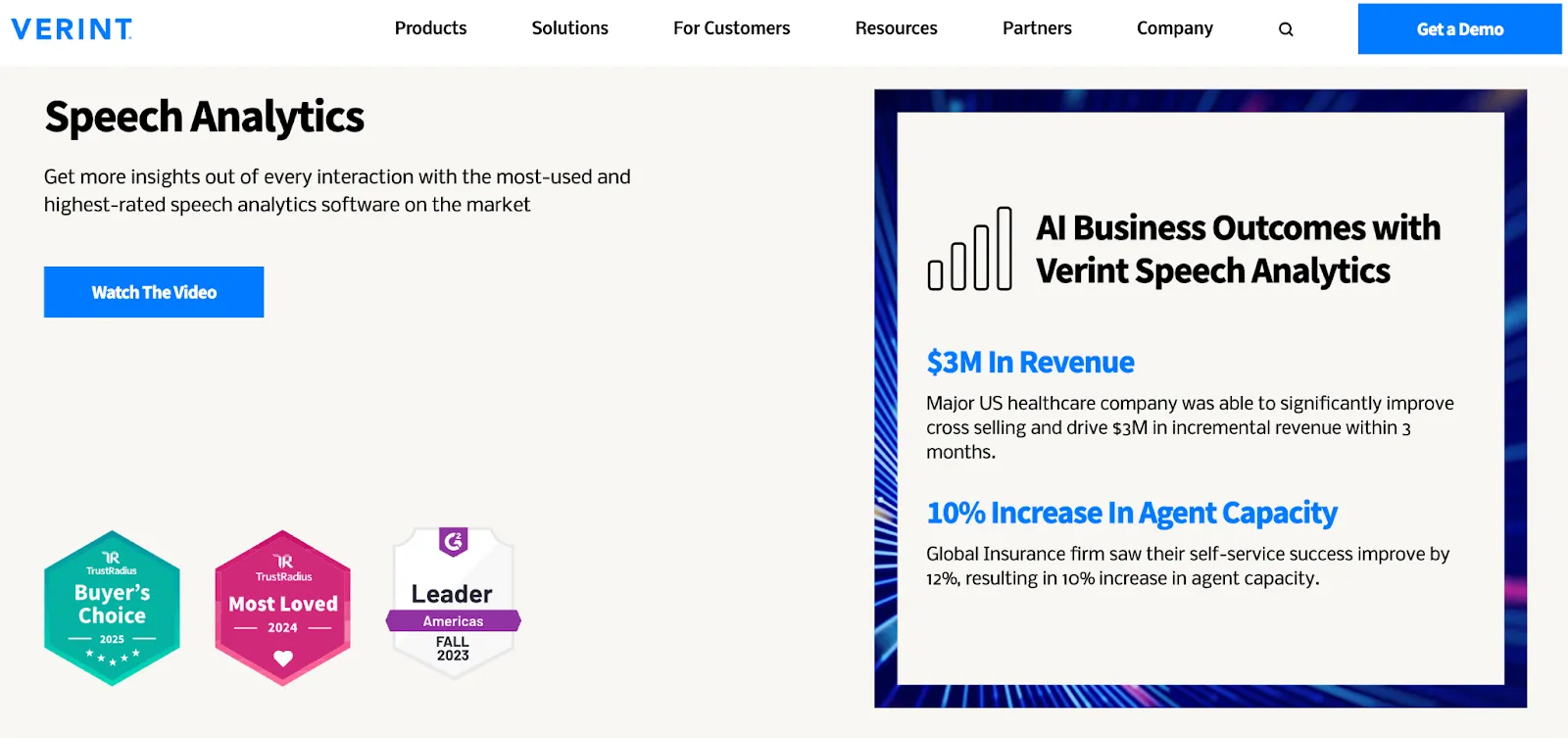Click the 'Global Insurance firm' paragraph

(x=1188, y=566)
